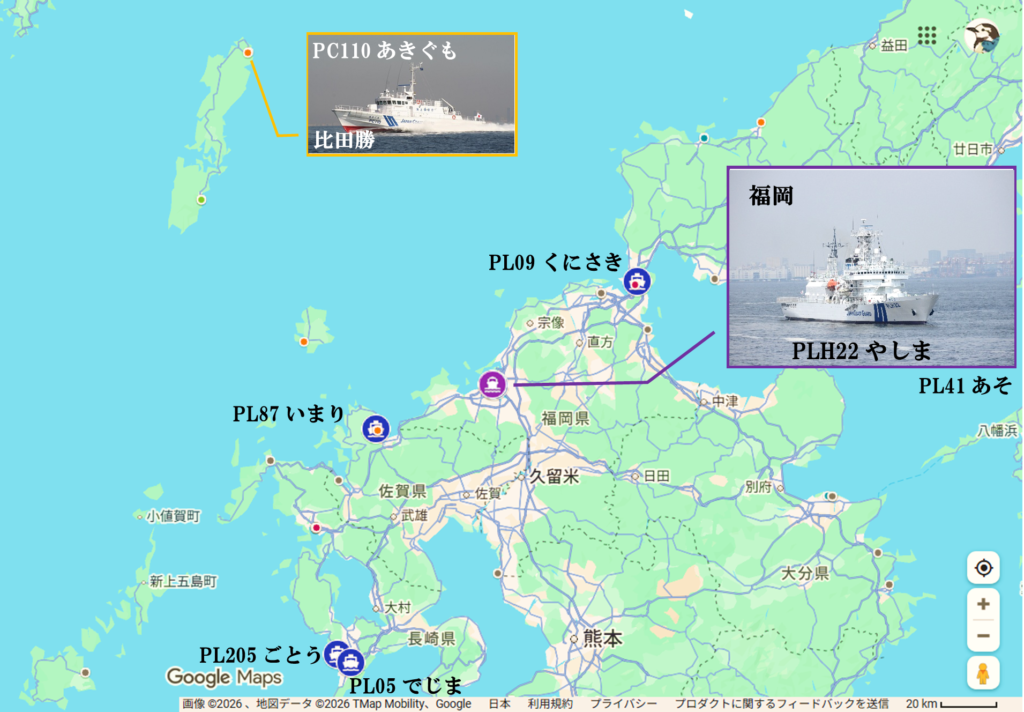Select the PL09 くにさき ship marker

[637, 282]
